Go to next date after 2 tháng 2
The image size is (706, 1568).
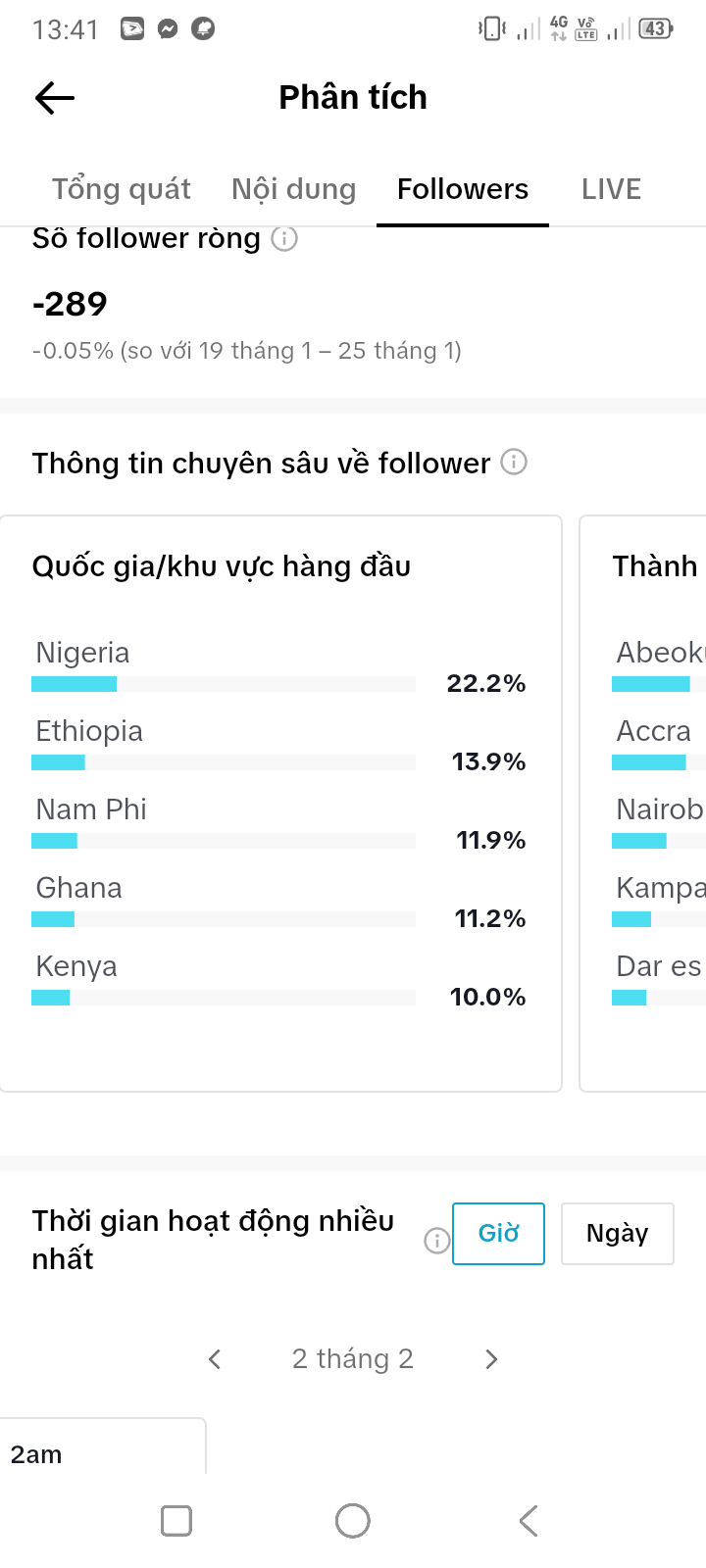[x=491, y=1359]
